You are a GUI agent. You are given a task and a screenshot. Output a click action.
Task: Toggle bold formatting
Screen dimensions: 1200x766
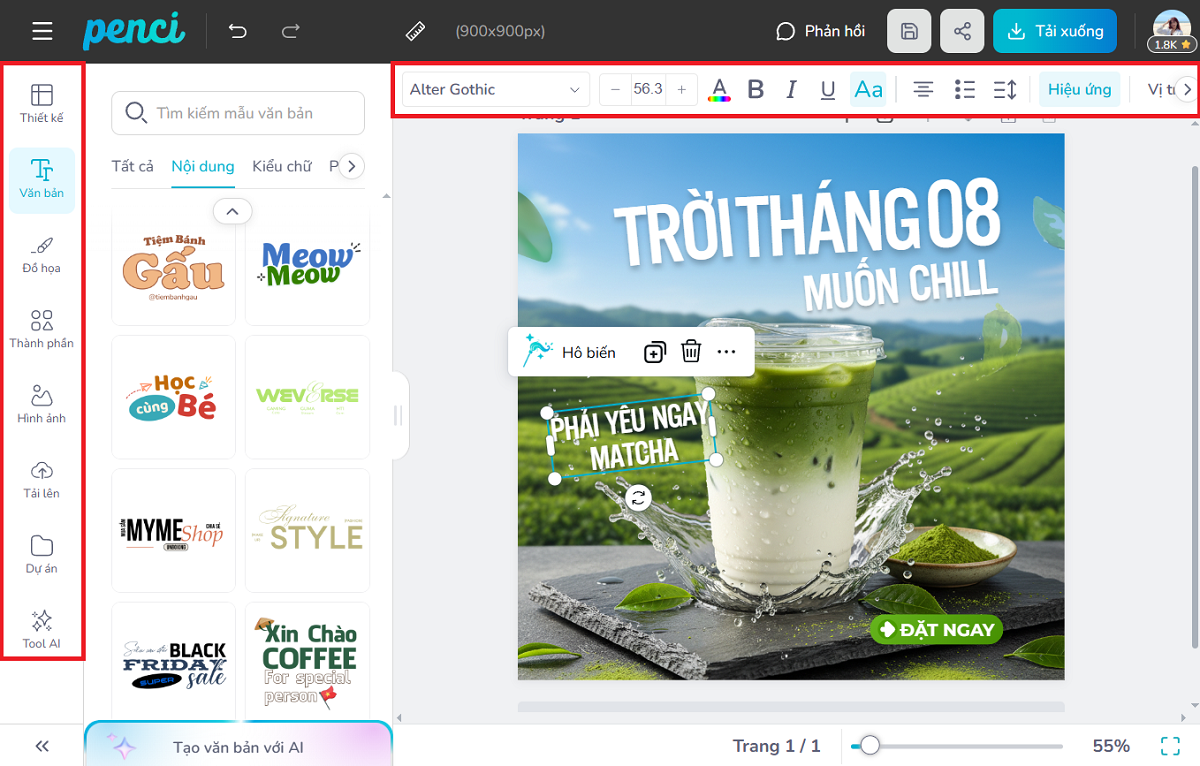756,90
